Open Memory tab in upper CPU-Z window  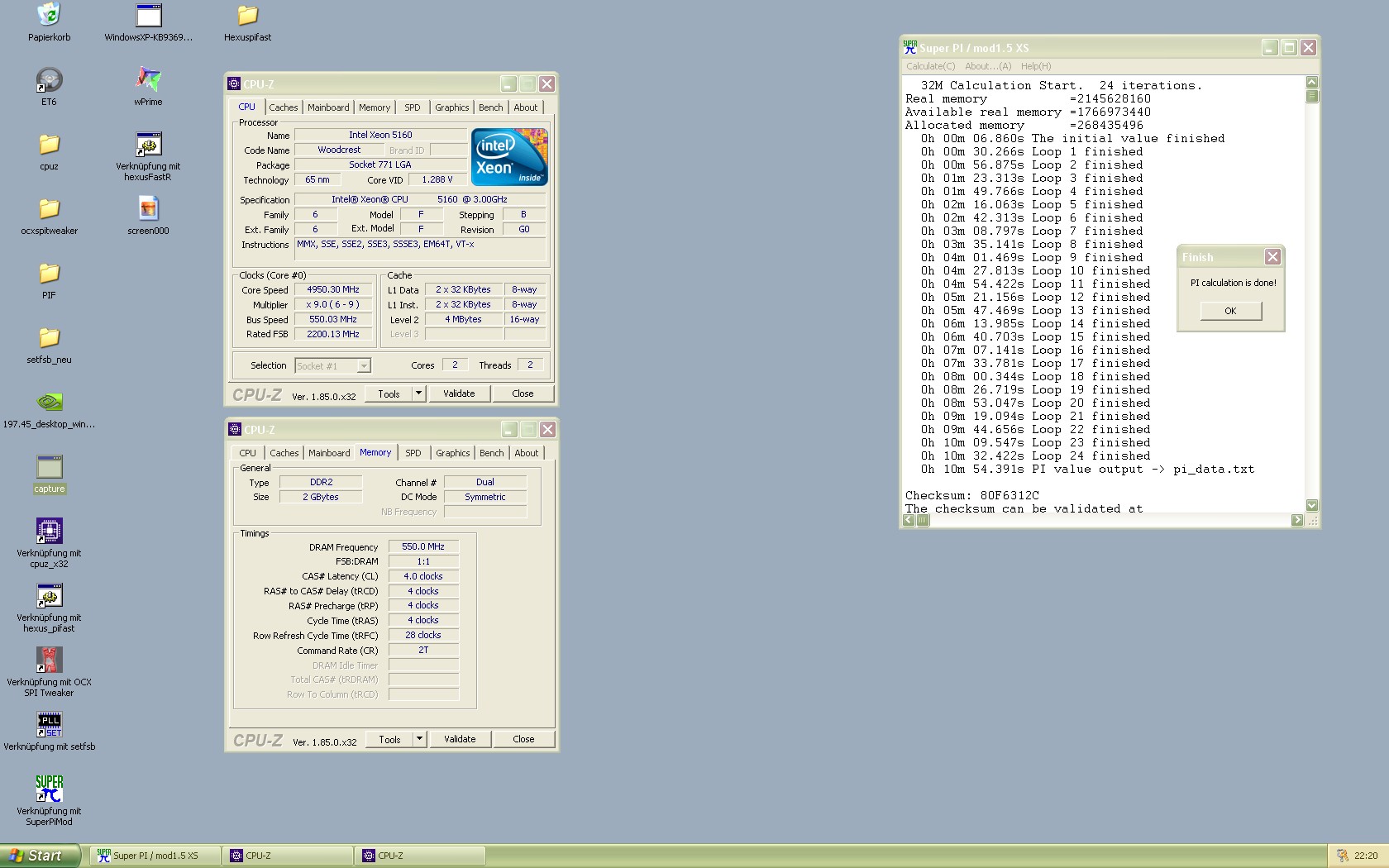pyautogui.click(x=375, y=107)
